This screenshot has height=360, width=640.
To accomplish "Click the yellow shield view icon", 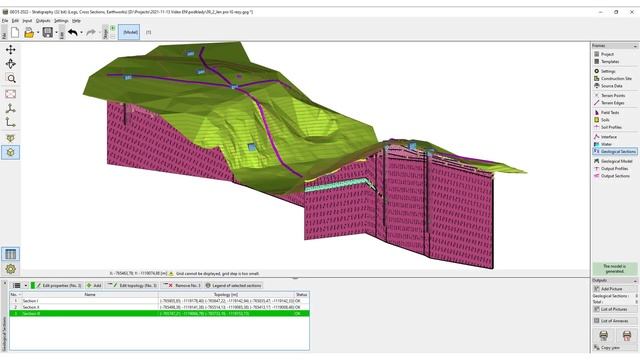I will pyautogui.click(x=11, y=138).
